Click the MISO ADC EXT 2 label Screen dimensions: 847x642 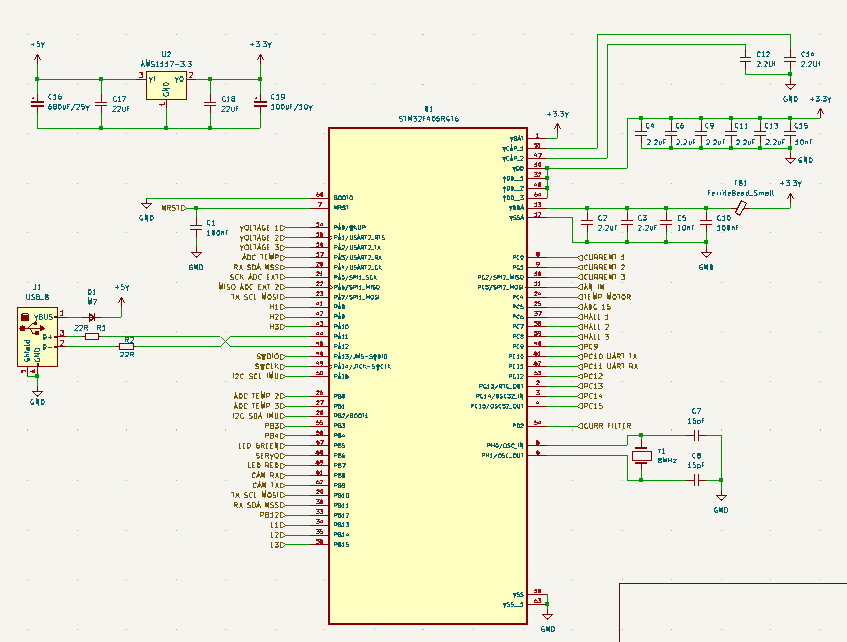252,287
